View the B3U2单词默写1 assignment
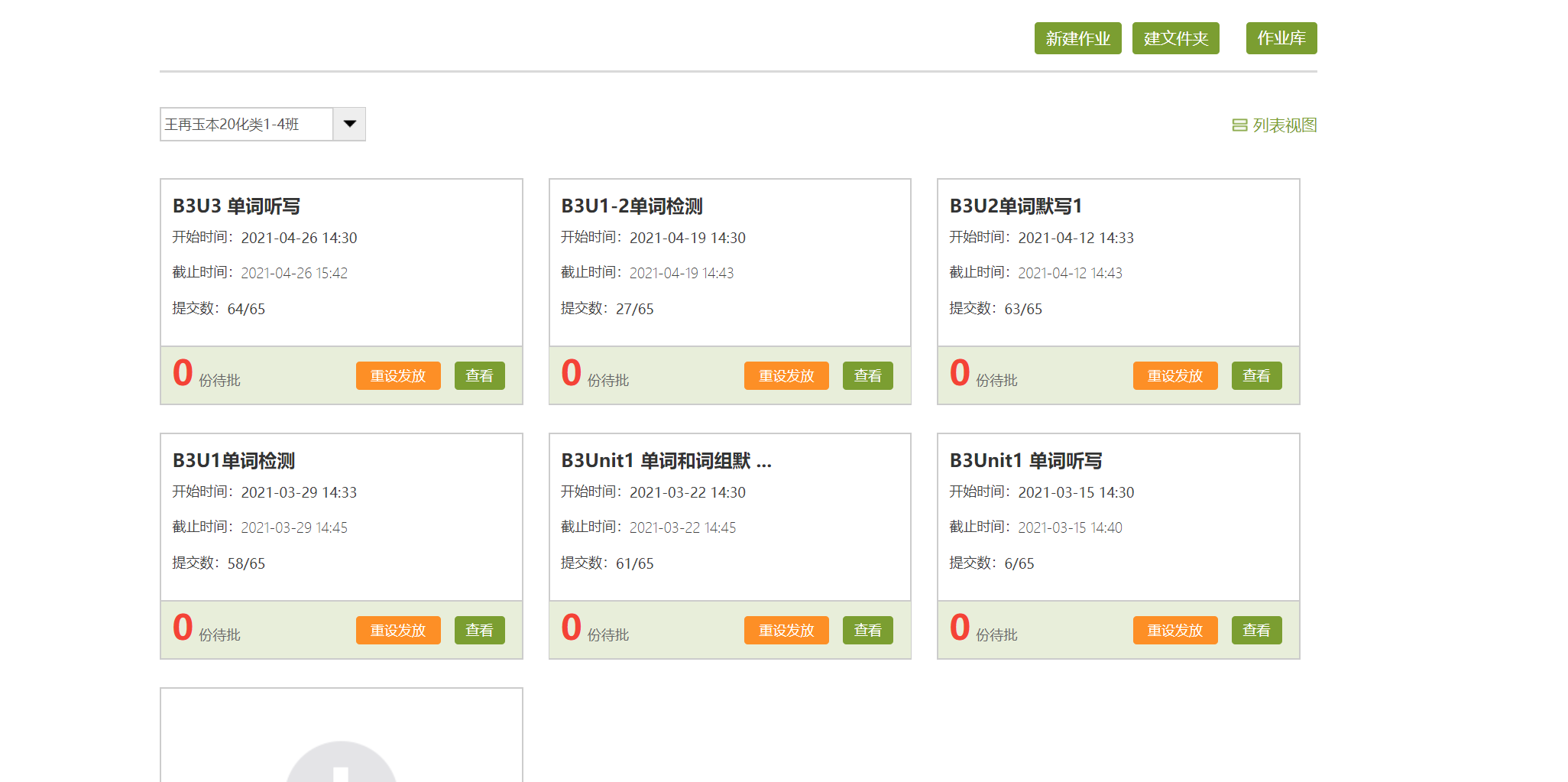This screenshot has width=1568, height=782. [1256, 376]
